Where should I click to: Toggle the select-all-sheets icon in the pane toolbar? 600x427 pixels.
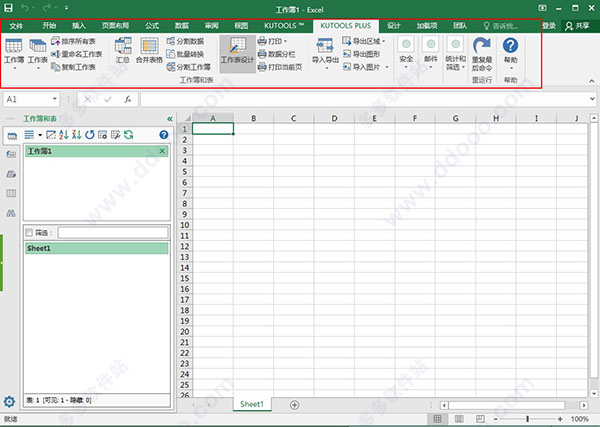51,135
